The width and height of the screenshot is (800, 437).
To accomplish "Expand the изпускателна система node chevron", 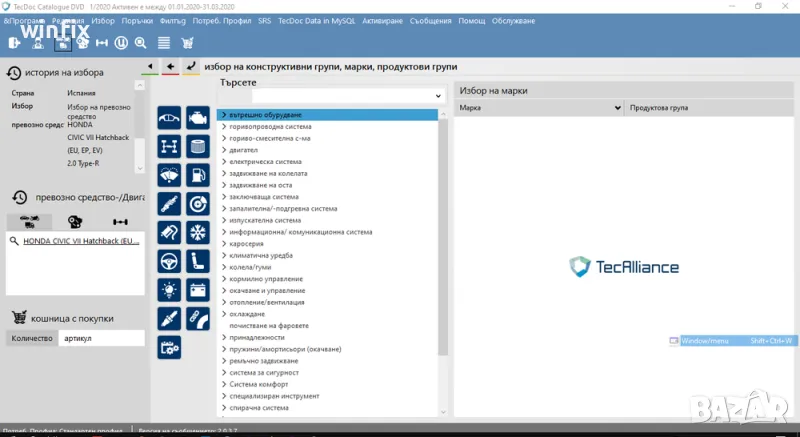I will coord(224,220).
